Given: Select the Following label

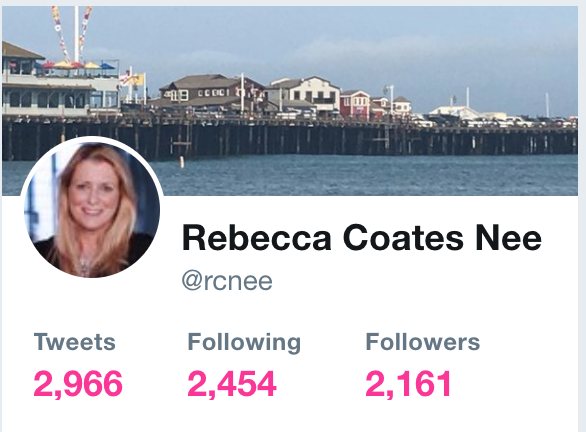Looking at the screenshot, I should [244, 342].
